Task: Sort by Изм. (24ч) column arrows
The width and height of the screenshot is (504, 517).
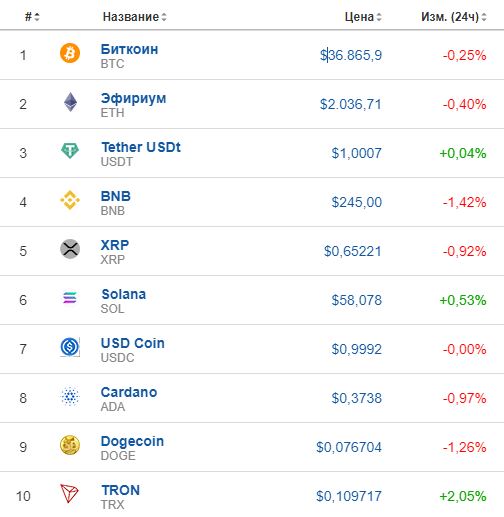Action: coord(484,17)
